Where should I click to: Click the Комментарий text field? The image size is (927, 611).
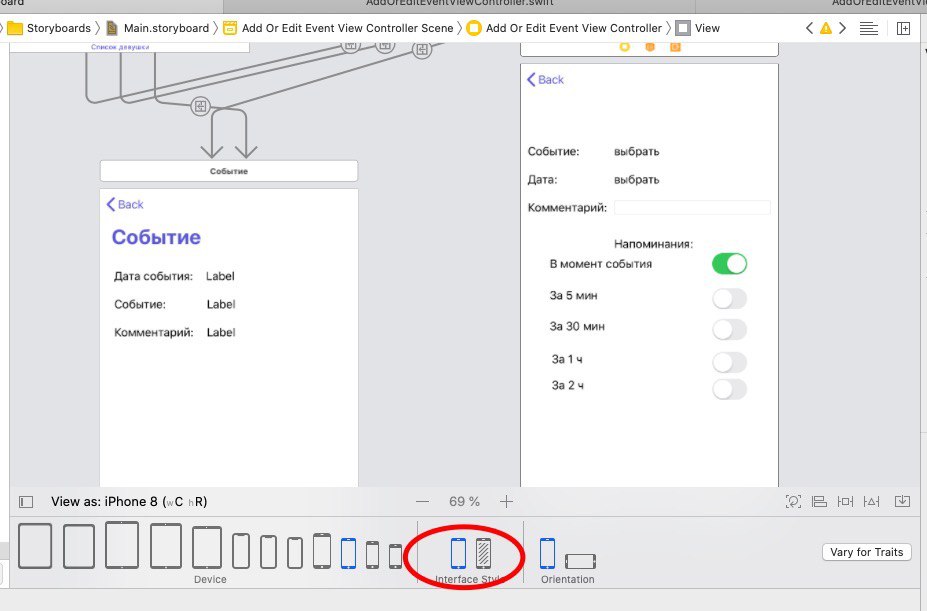point(692,207)
